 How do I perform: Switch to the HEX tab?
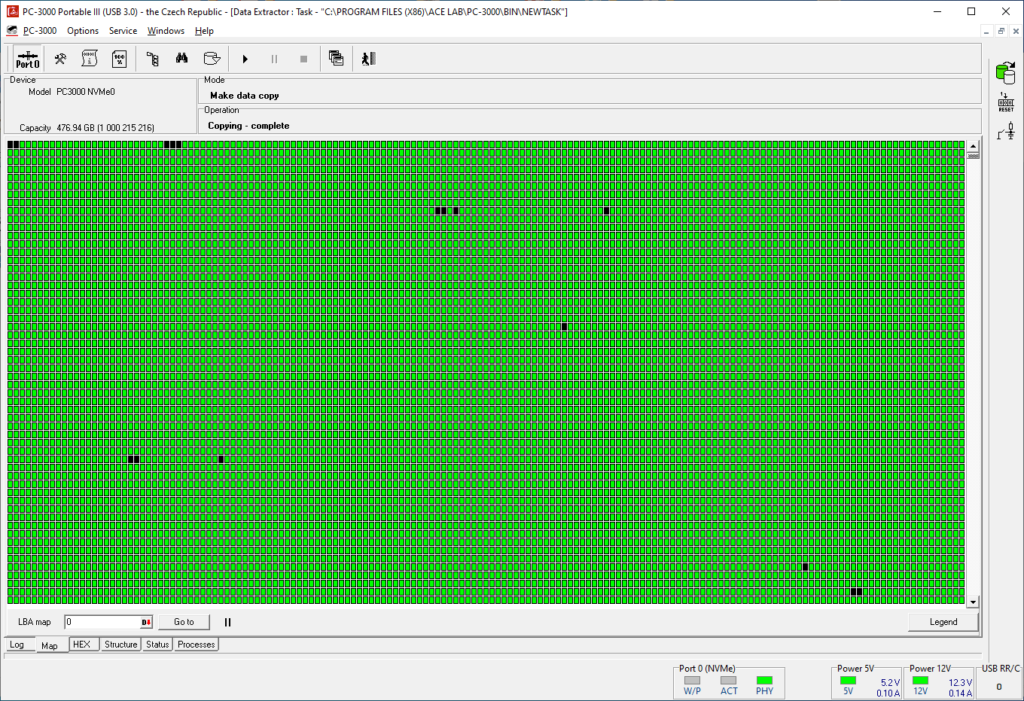[x=82, y=645]
